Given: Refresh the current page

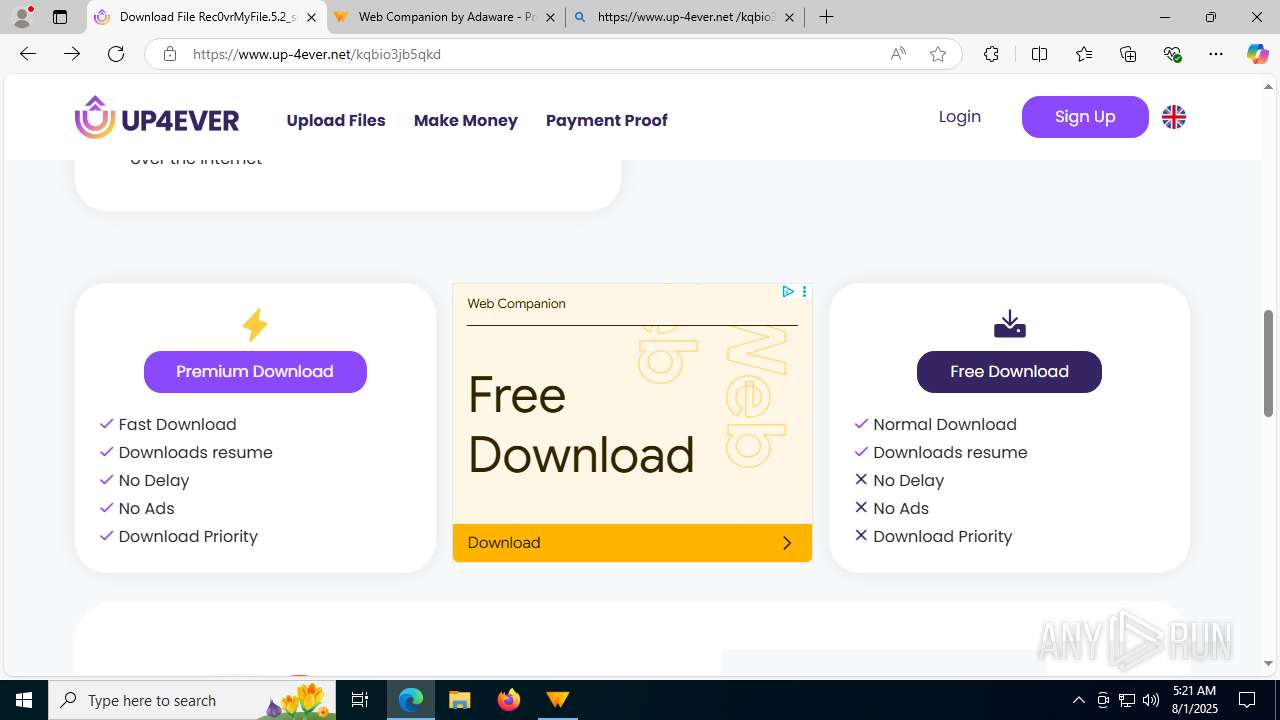Looking at the screenshot, I should (116, 54).
